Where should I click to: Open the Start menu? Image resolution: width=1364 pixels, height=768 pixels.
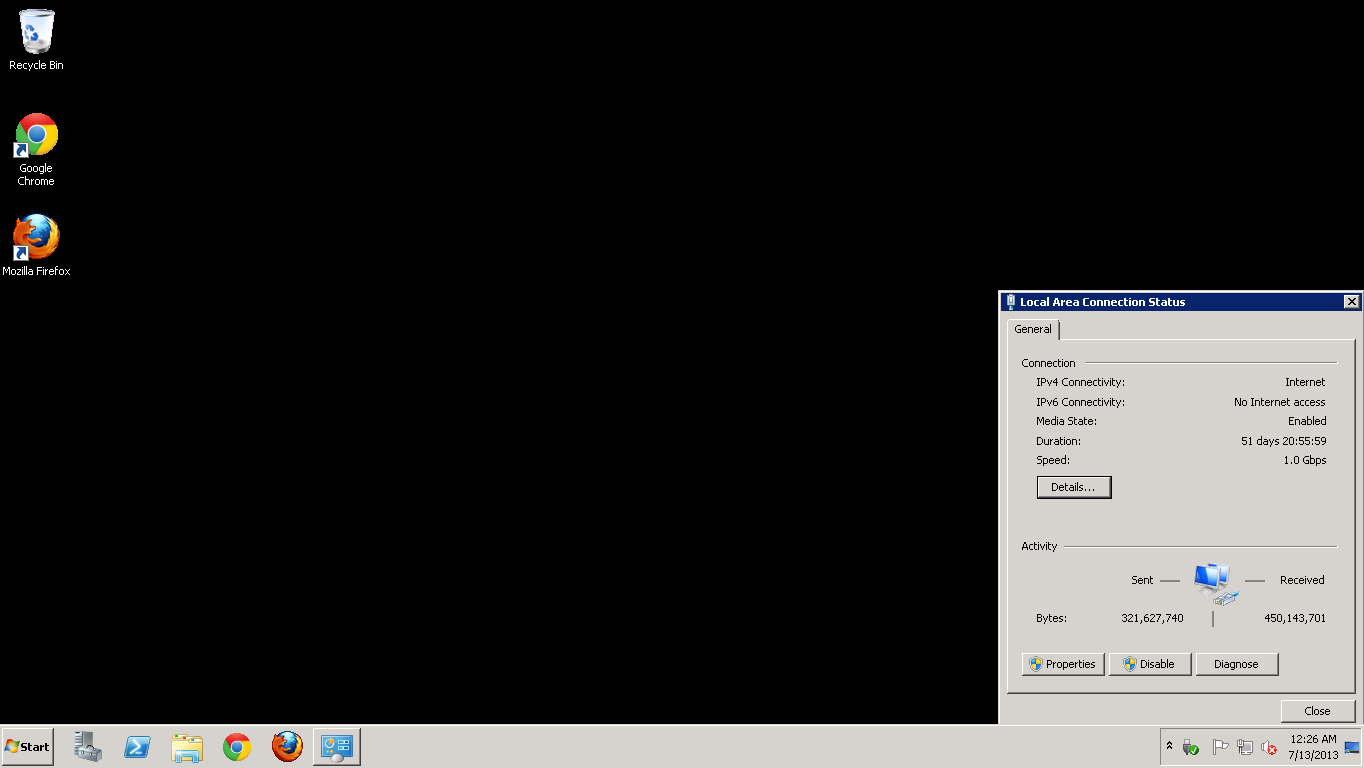pos(28,747)
